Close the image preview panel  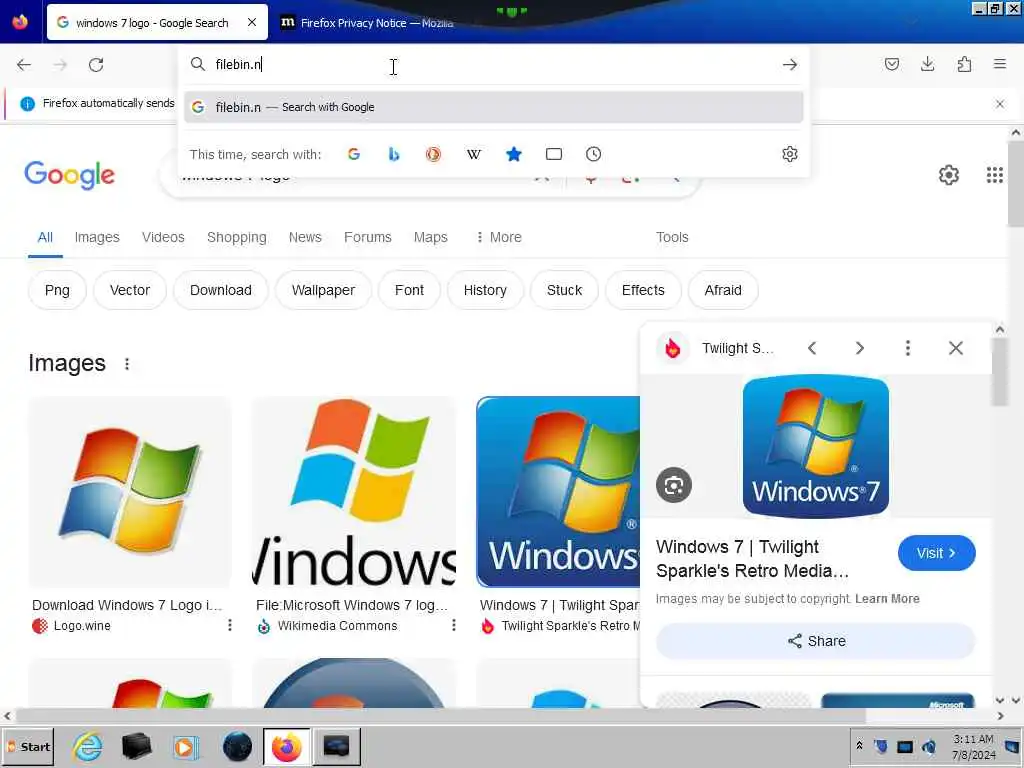click(955, 348)
